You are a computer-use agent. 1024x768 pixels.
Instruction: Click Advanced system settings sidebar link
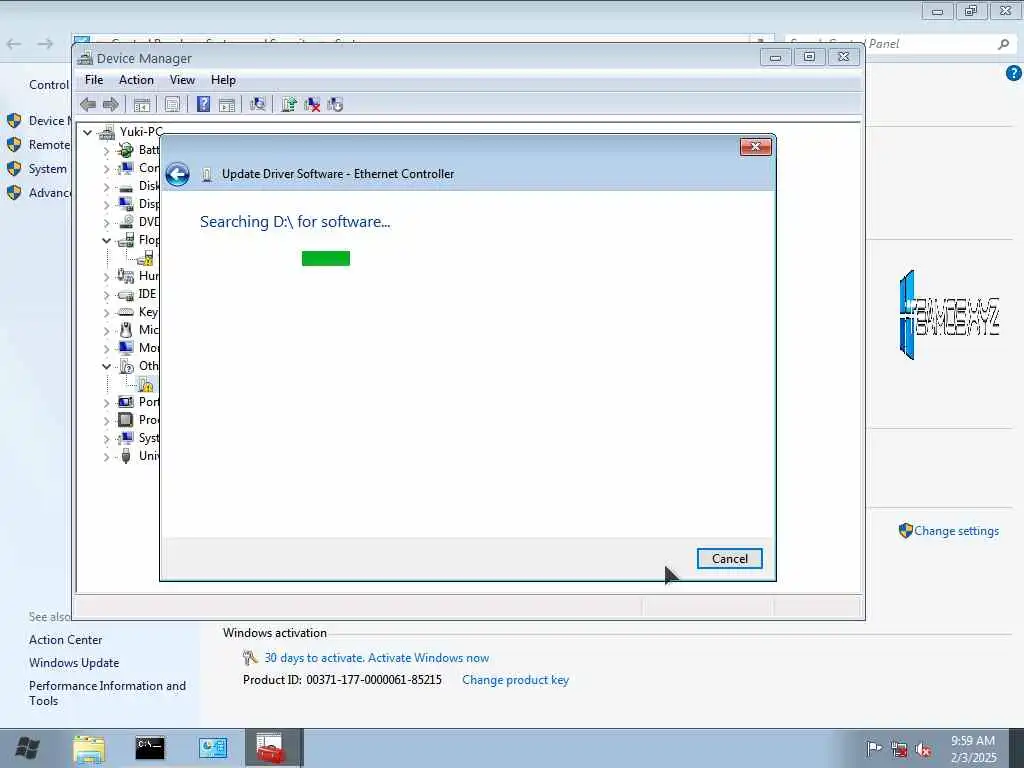point(50,193)
